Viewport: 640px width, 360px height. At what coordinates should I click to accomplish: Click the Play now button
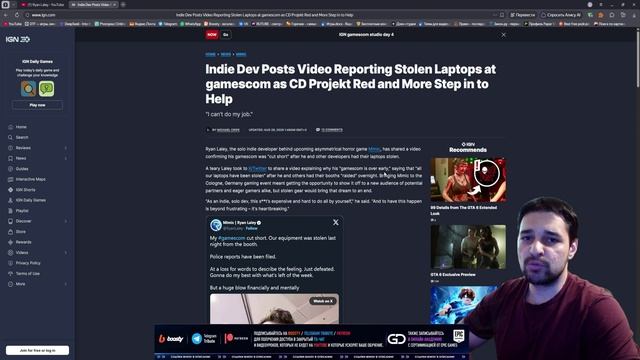[x=37, y=105]
